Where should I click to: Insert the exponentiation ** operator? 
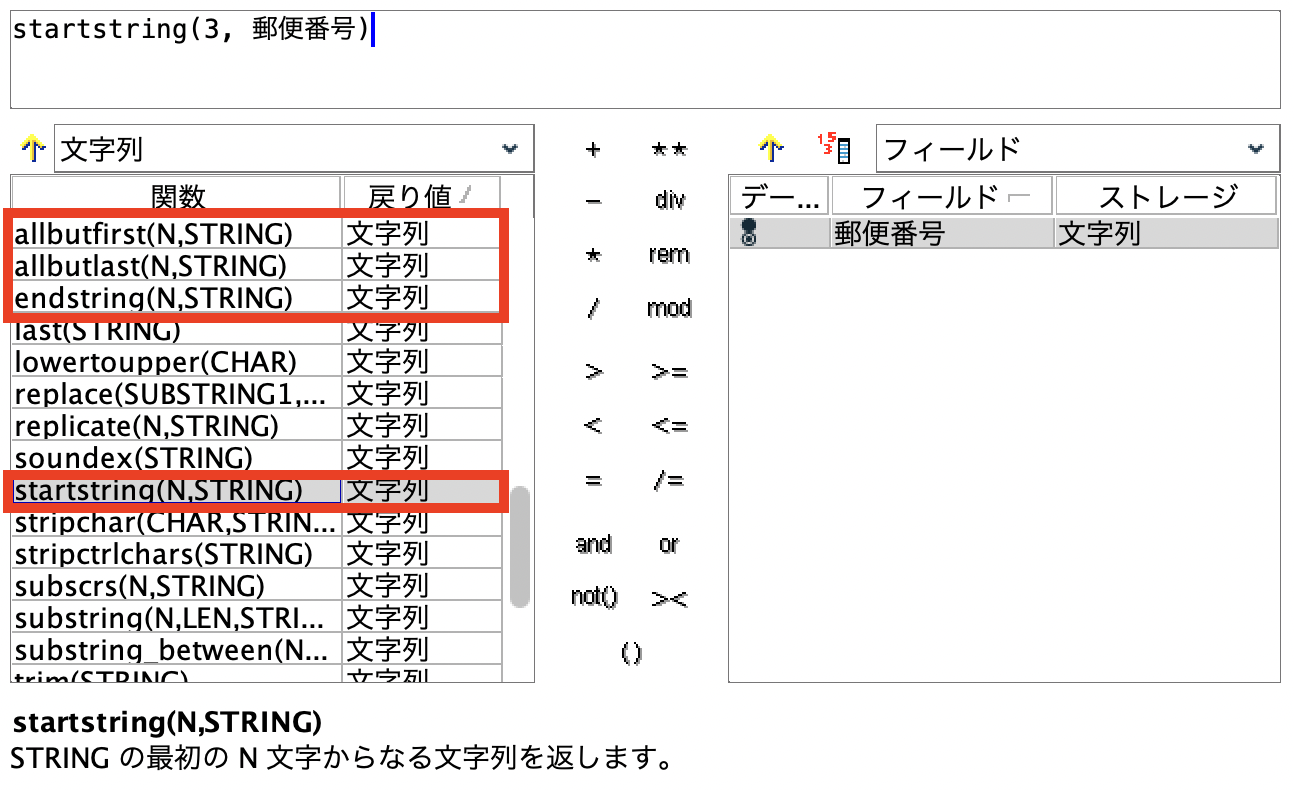click(x=668, y=147)
